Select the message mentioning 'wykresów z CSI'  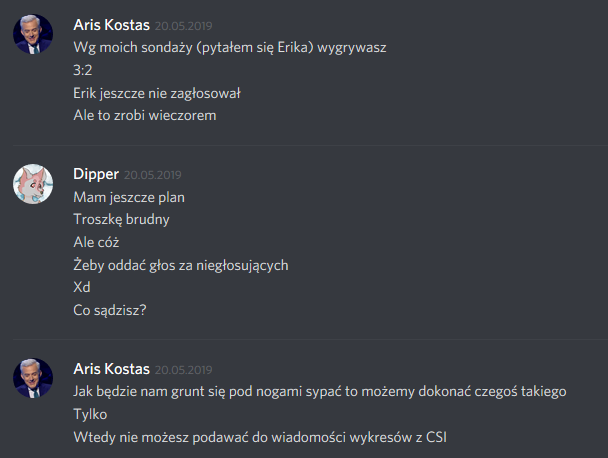click(x=260, y=437)
